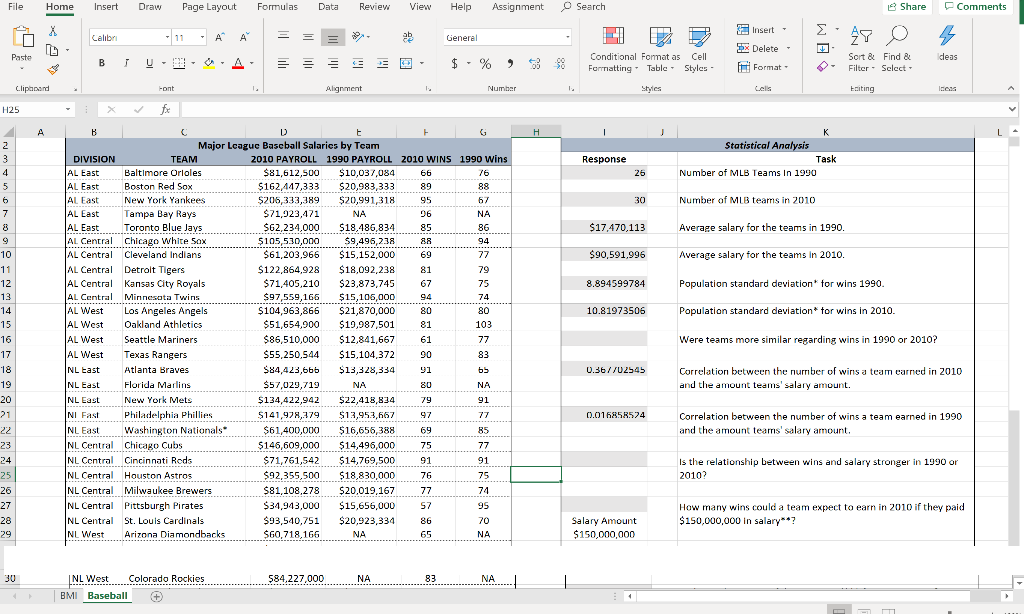Switch to the Formulas ribbon tab

pyautogui.click(x=277, y=7)
